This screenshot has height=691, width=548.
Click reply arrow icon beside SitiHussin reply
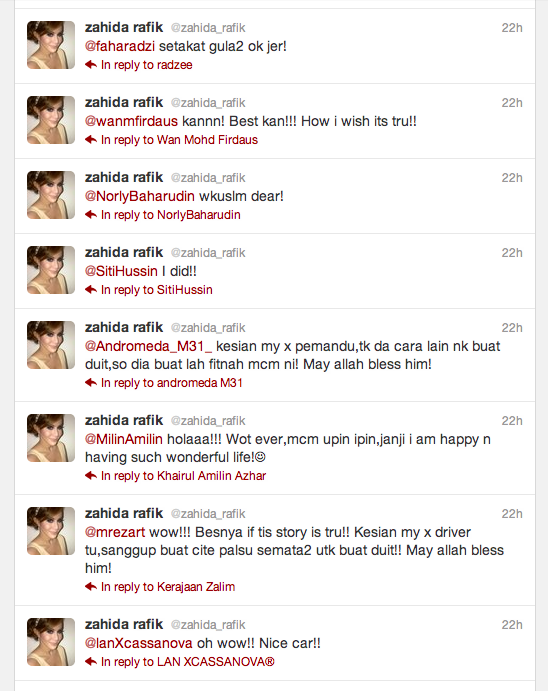(91, 290)
